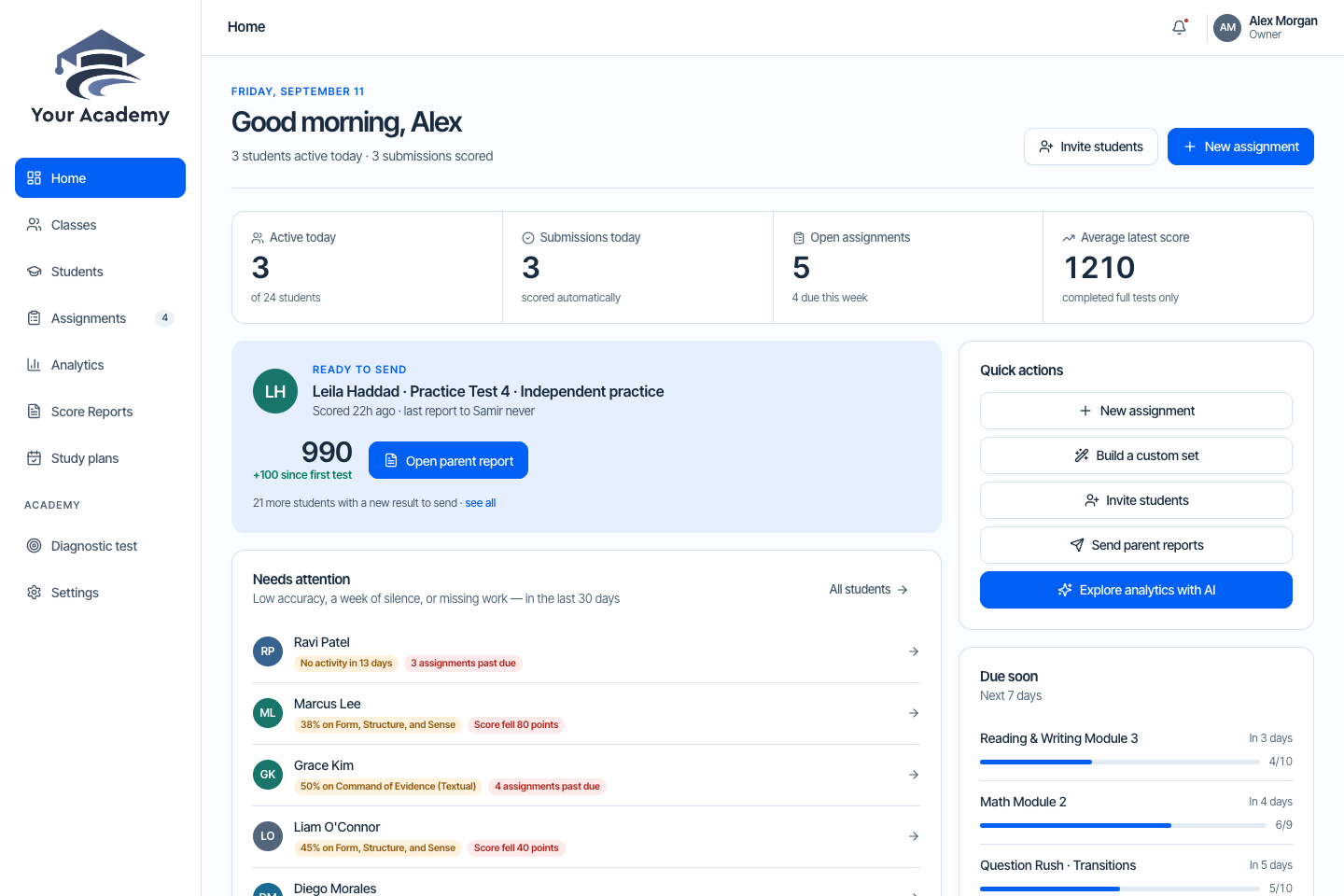Click the Study plans calendar icon
This screenshot has height=896, width=1344.
pos(35,458)
